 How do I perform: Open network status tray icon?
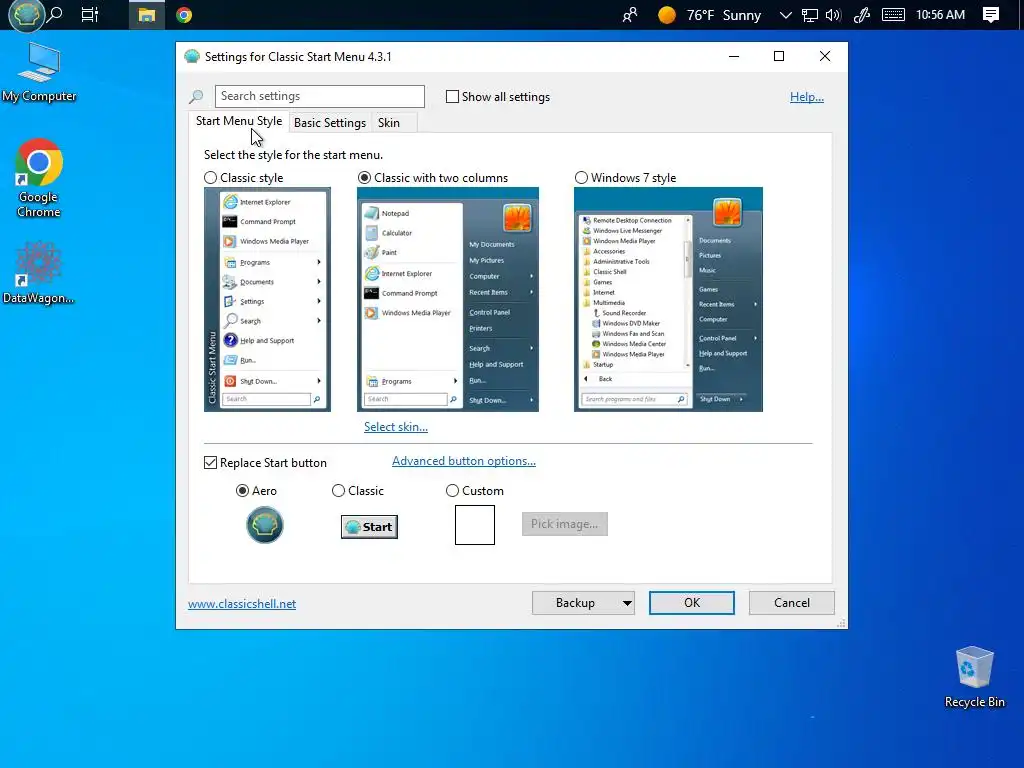[810, 15]
